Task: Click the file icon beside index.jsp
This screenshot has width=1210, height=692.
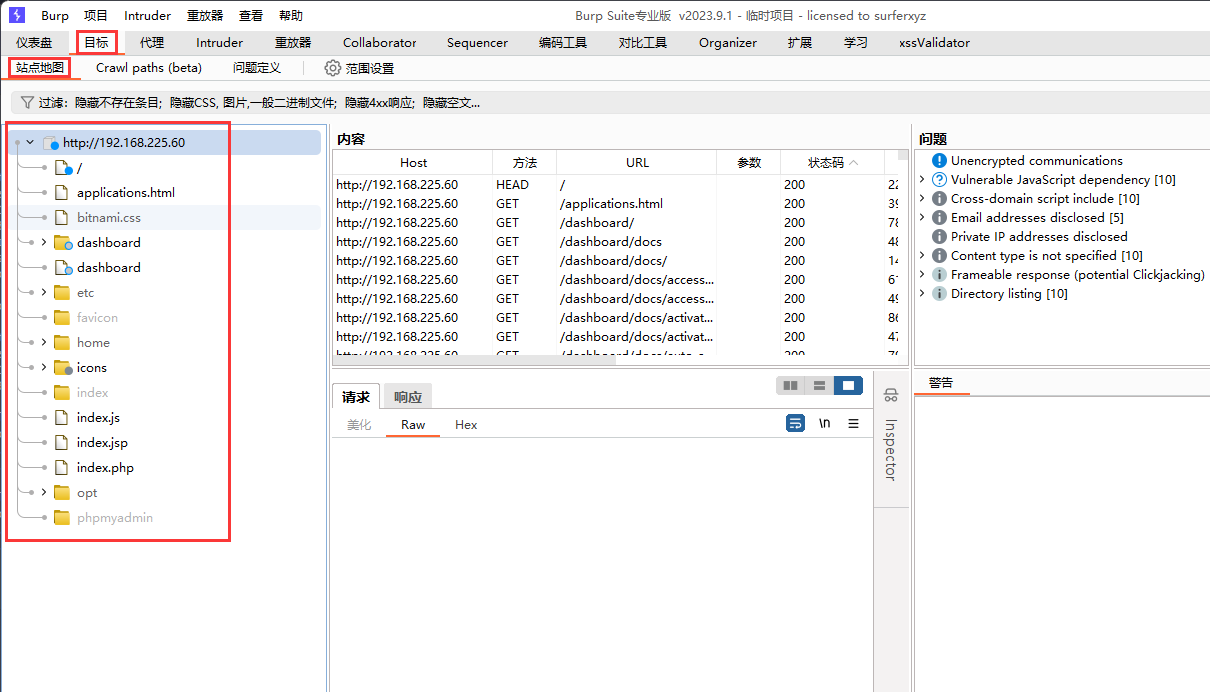Action: 62,443
